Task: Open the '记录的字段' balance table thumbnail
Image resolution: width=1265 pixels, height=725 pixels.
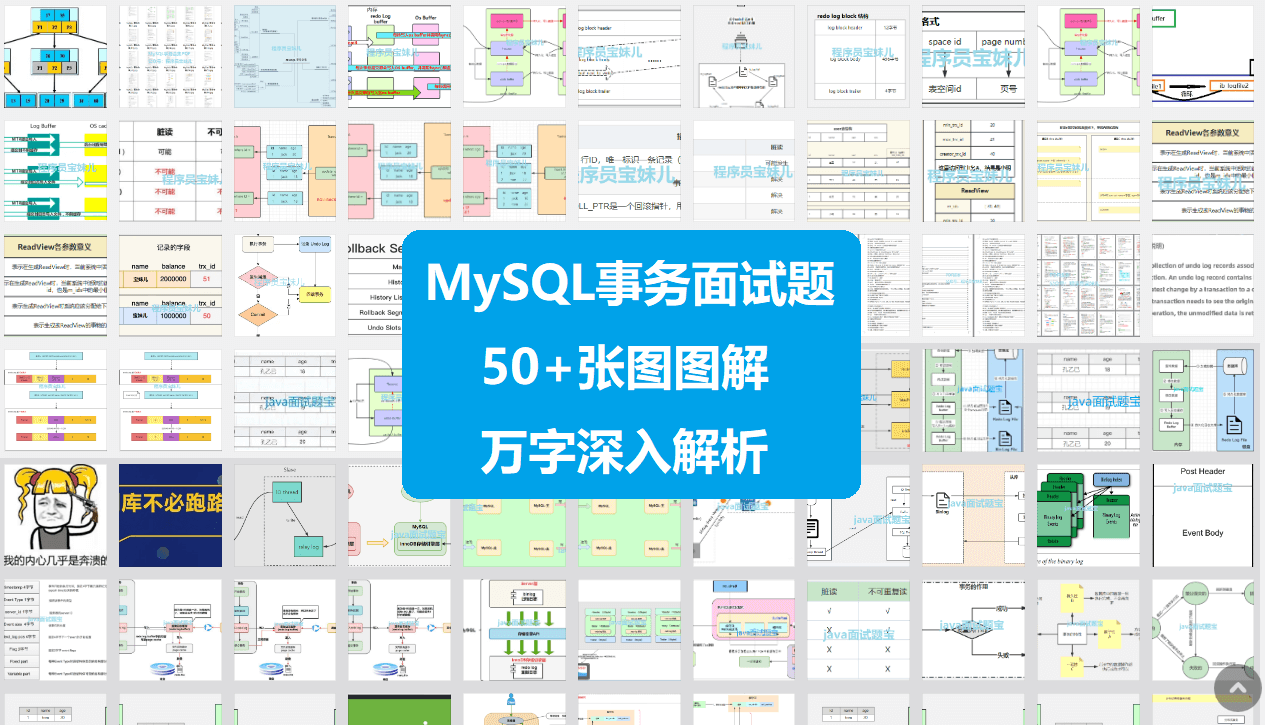Action: coord(170,286)
